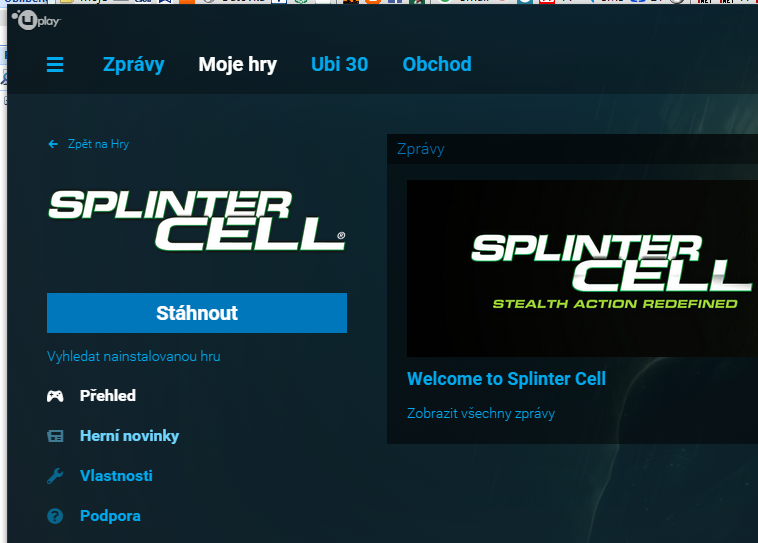Select the Herní novinky menu label

pyautogui.click(x=129, y=436)
